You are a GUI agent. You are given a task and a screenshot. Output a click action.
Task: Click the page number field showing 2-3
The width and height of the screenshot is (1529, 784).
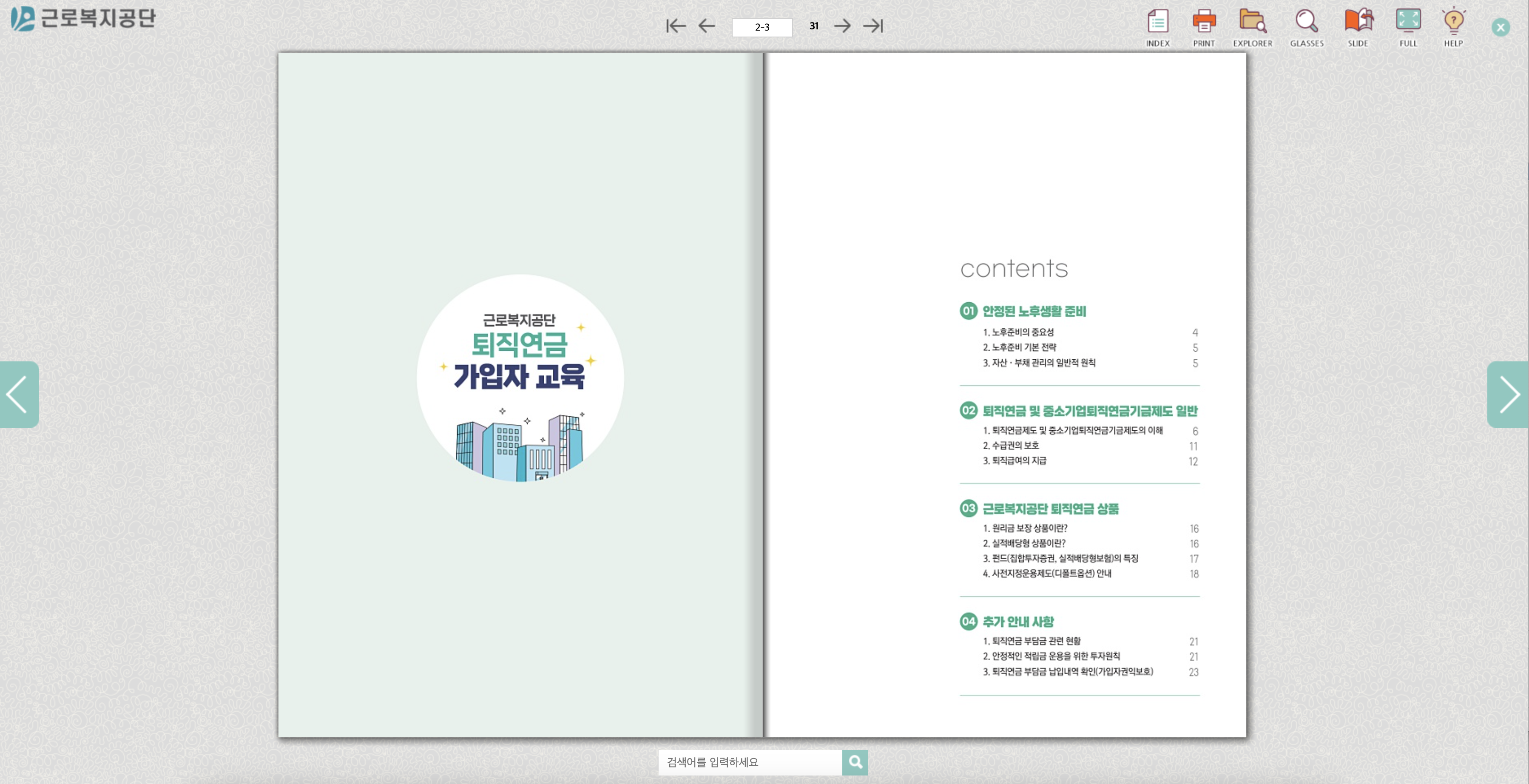pyautogui.click(x=762, y=27)
